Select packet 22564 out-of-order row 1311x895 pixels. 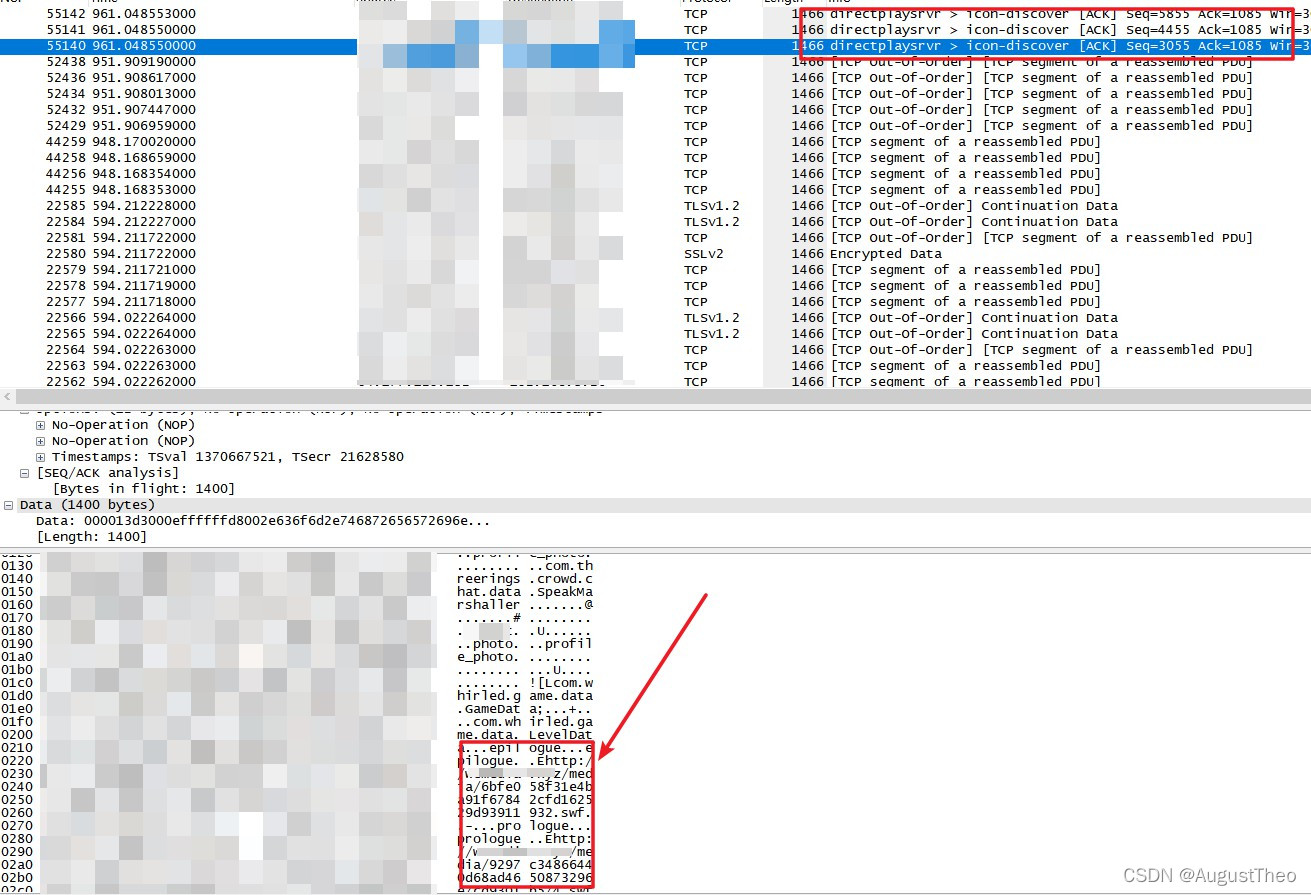[655, 350]
